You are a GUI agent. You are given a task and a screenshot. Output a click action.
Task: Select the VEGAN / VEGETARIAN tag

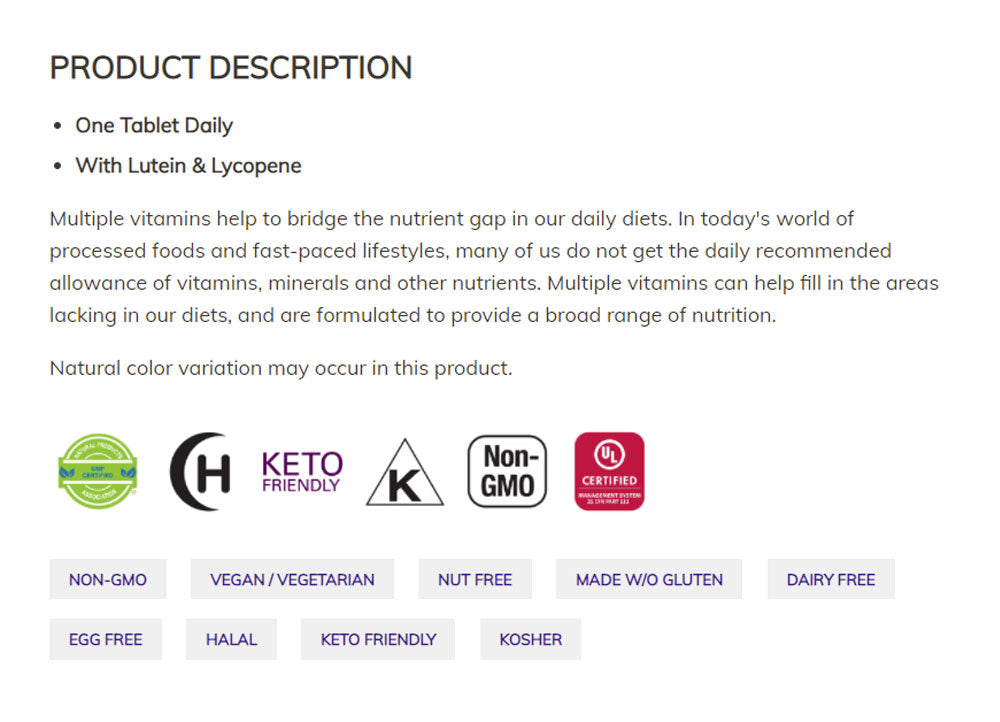coord(292,579)
